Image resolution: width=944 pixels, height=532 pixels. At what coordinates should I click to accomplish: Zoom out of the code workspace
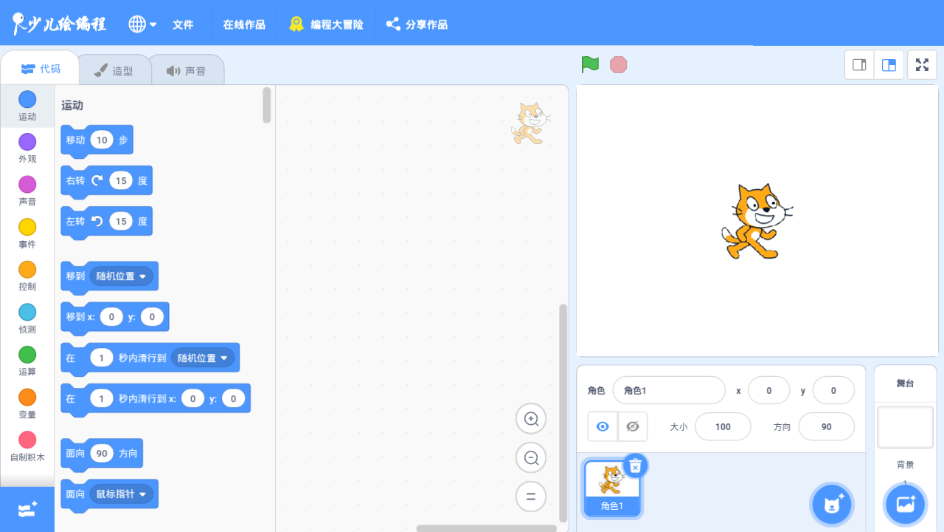coord(531,458)
